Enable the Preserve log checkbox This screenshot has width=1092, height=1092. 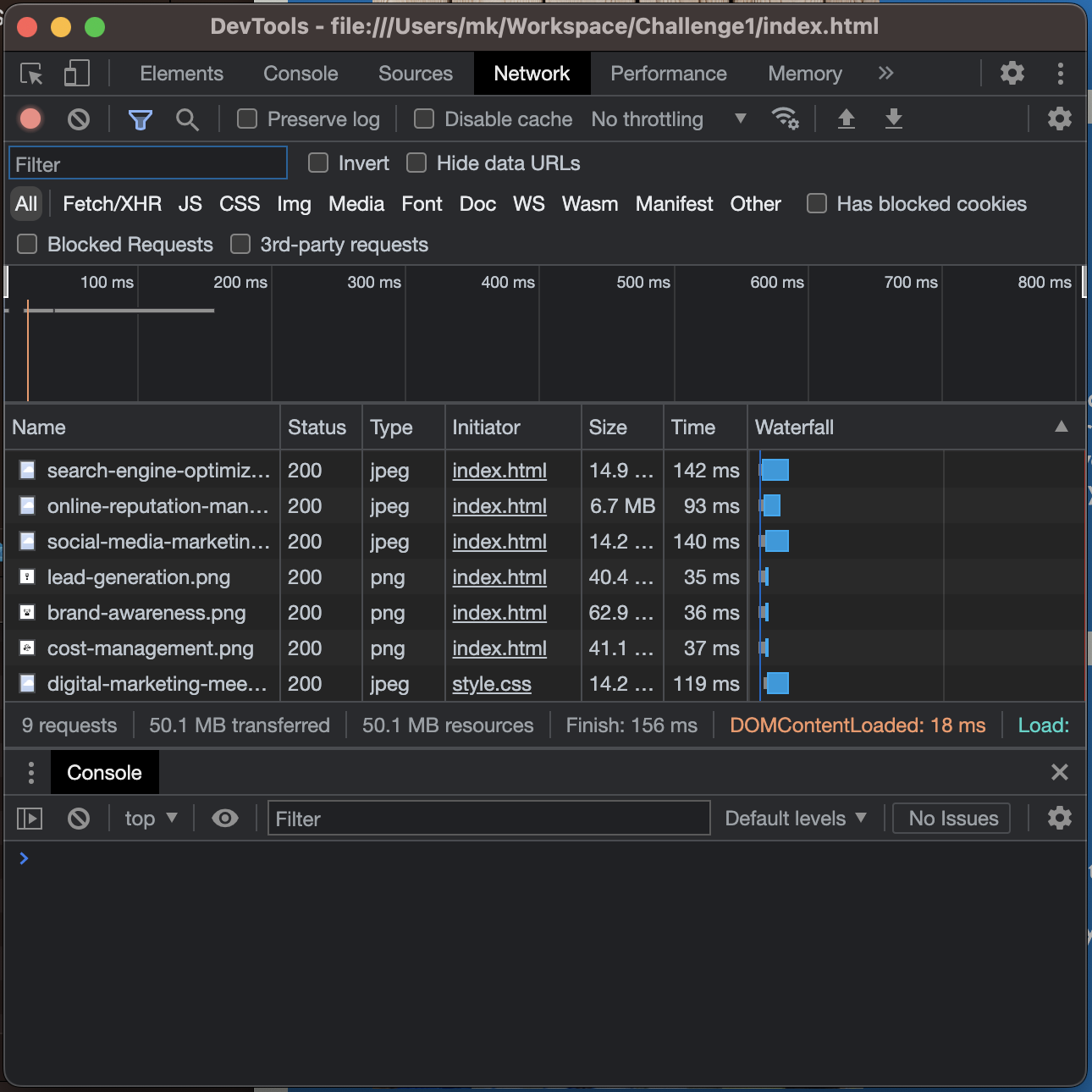click(247, 119)
